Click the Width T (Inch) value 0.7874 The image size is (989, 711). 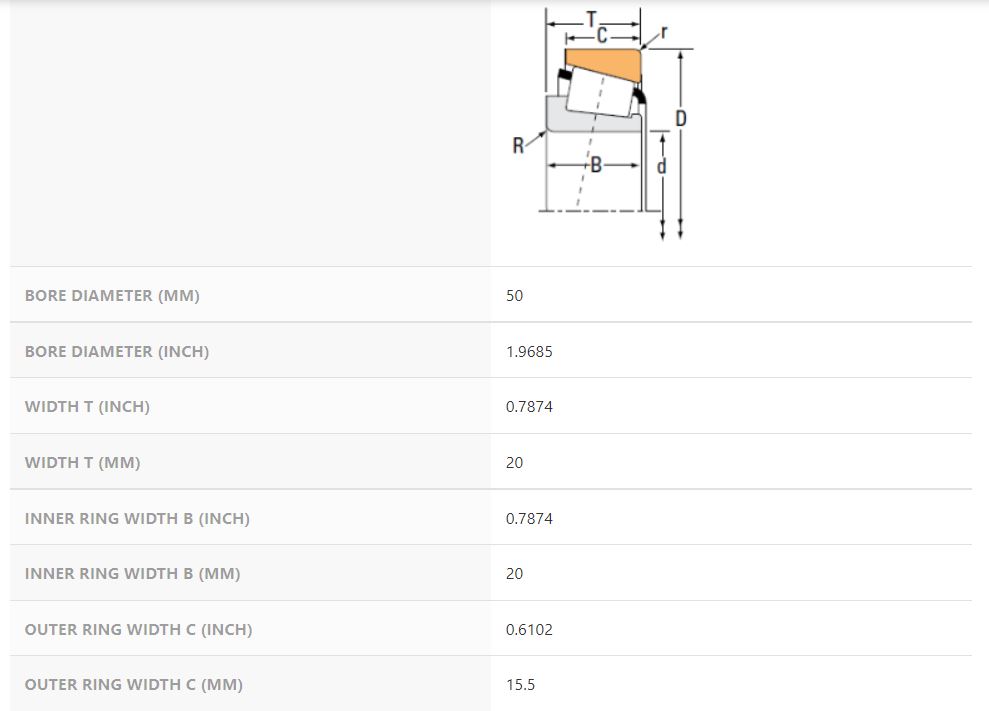tap(529, 407)
